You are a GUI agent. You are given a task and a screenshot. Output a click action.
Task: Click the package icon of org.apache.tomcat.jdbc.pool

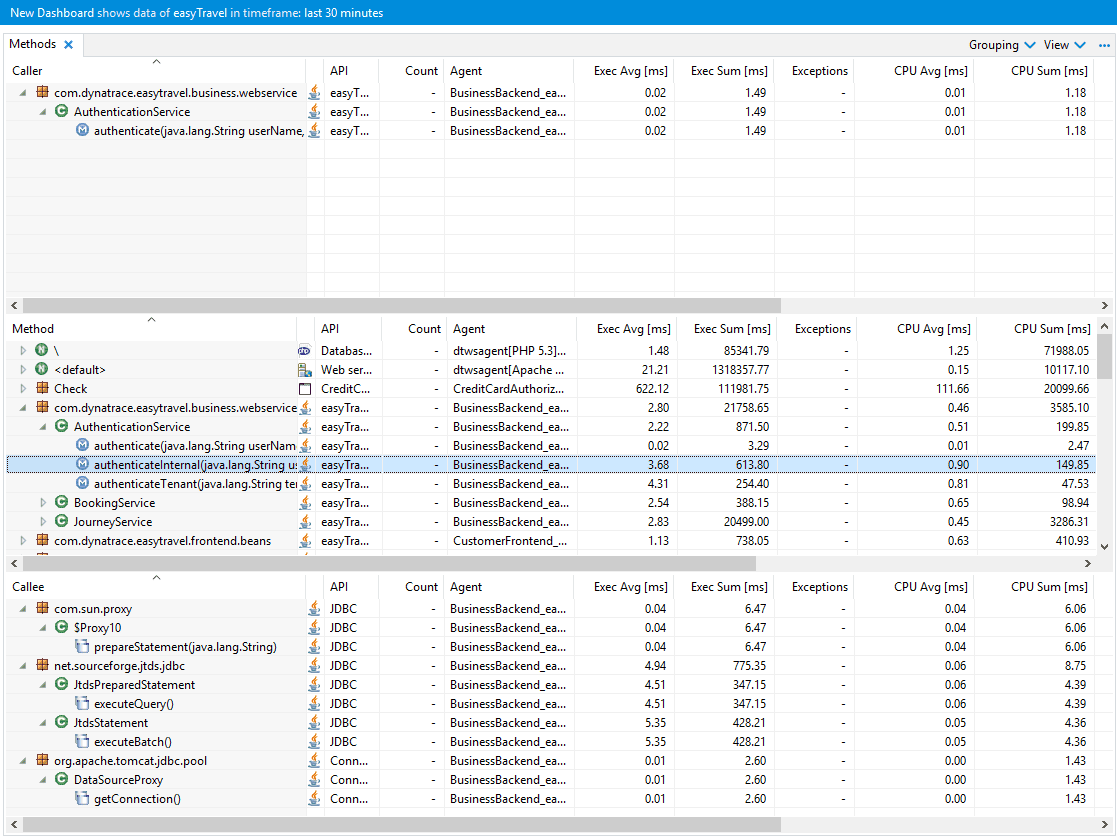pos(43,761)
